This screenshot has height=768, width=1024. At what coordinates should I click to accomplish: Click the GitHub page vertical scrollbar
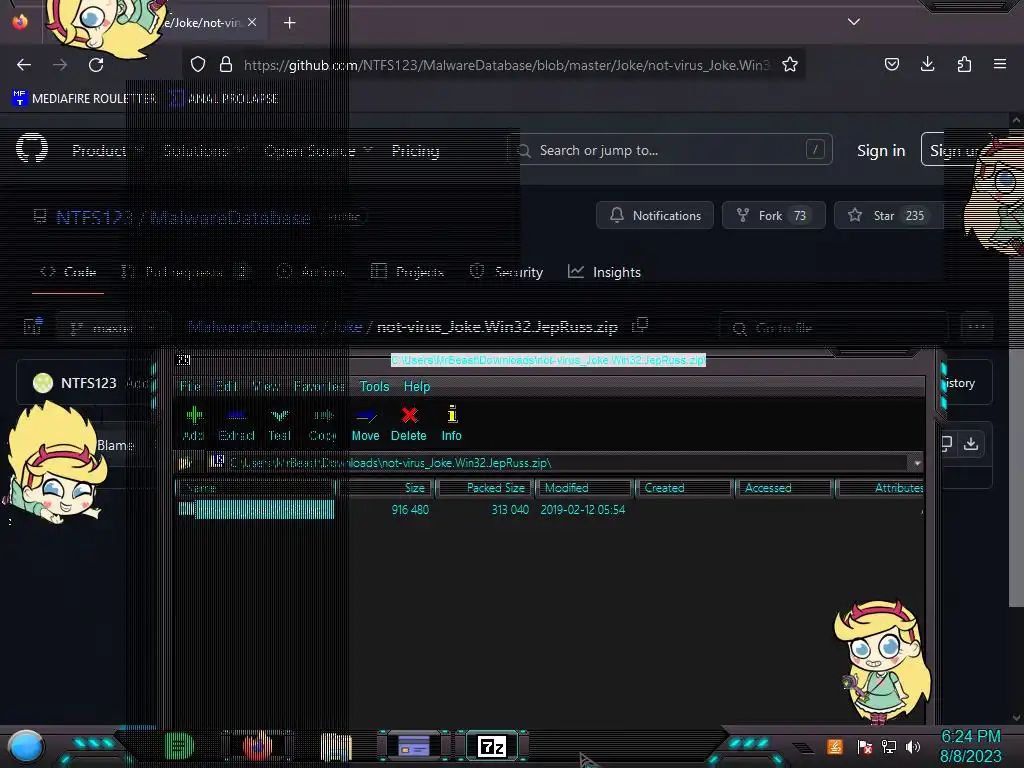1016,366
